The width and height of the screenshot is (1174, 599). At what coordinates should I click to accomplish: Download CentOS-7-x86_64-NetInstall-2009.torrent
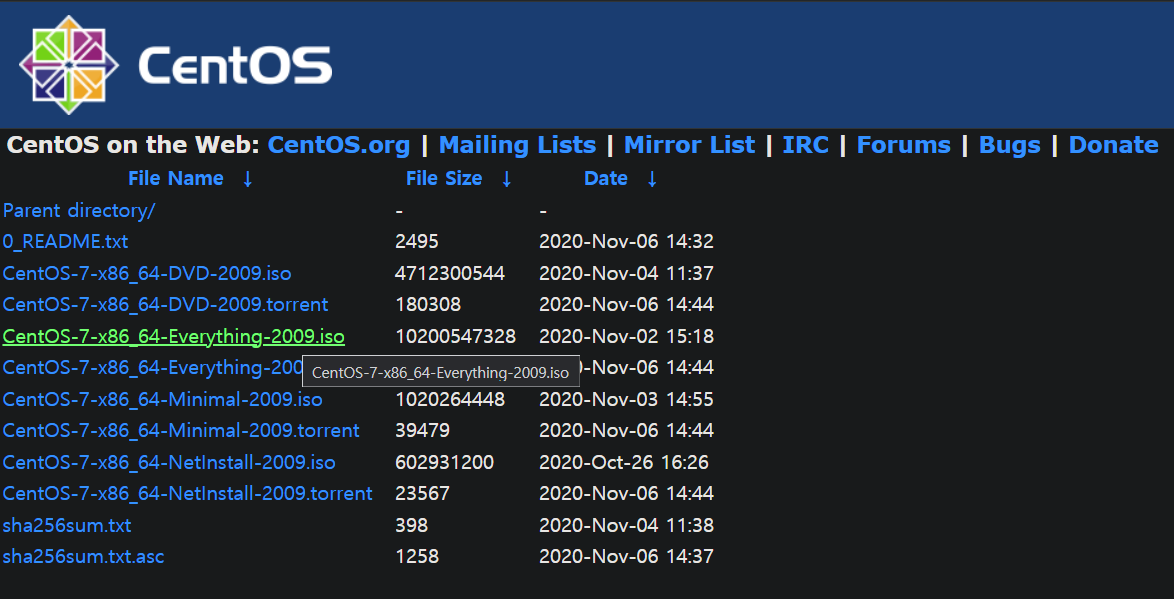coord(187,494)
